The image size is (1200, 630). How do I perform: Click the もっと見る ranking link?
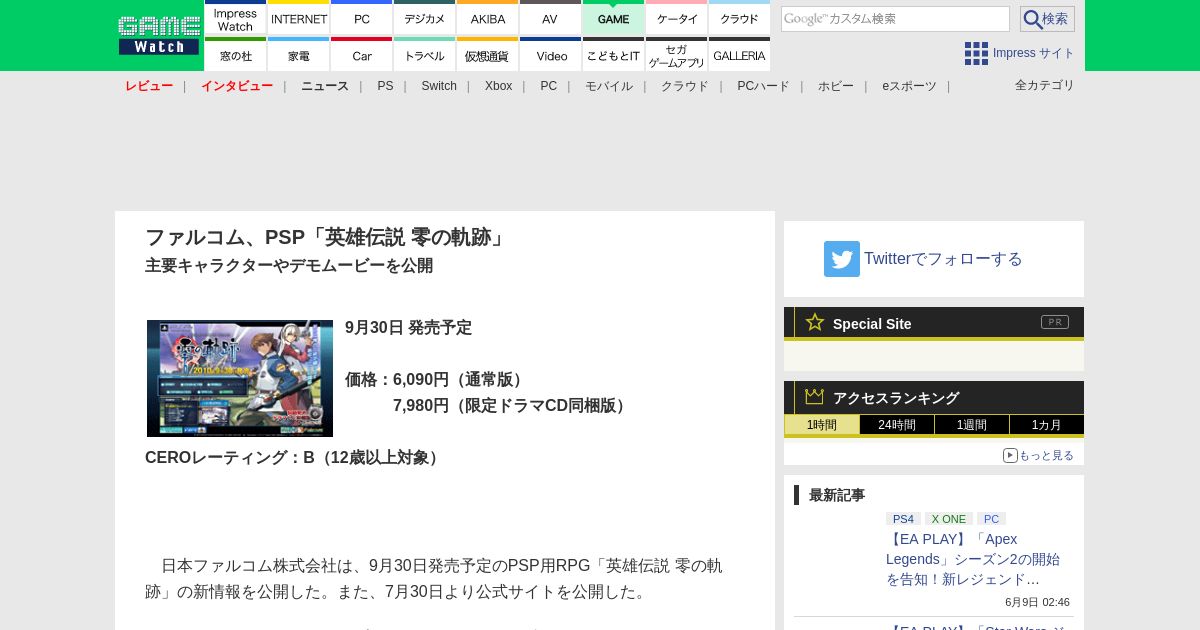(1046, 455)
